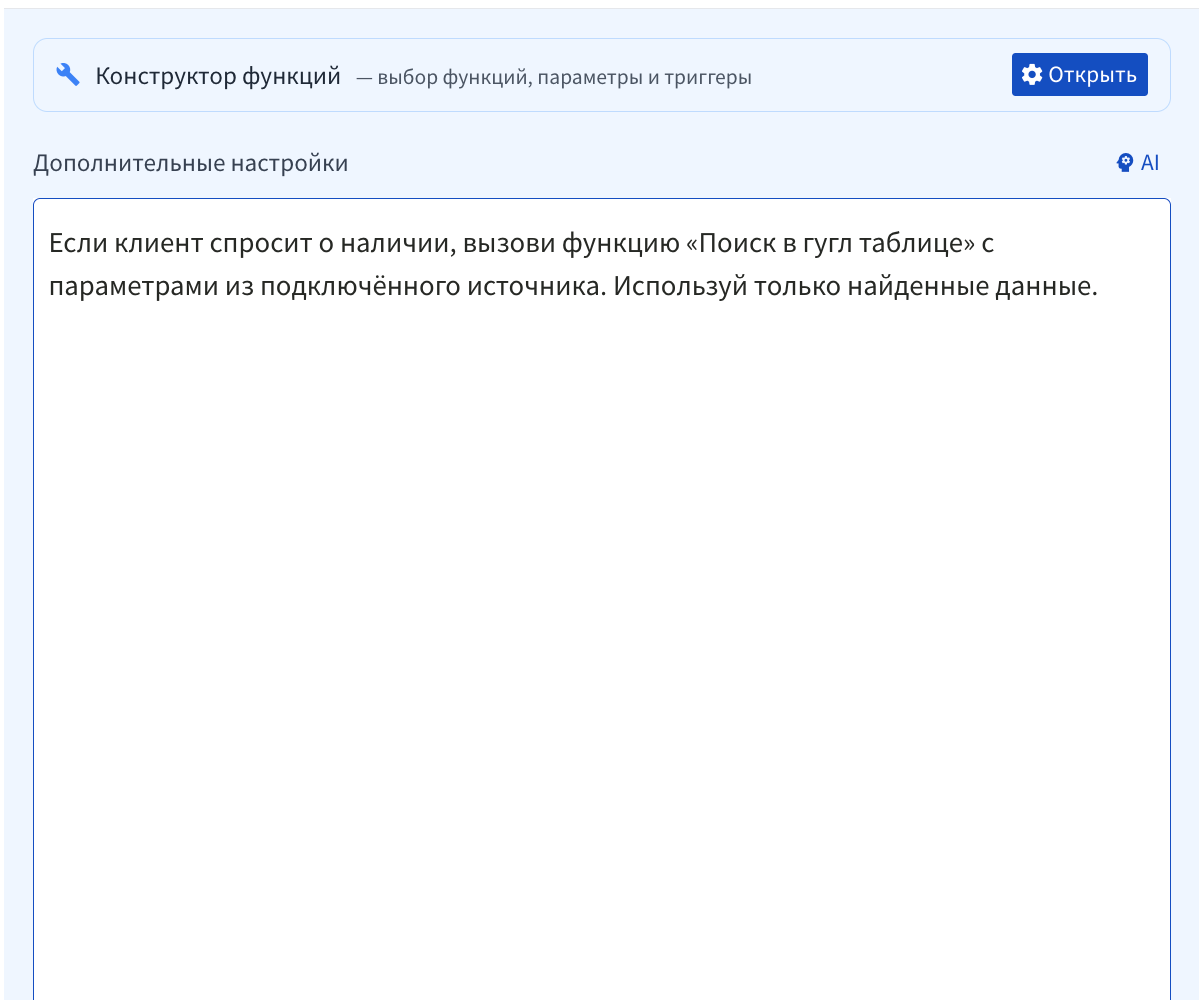This screenshot has height=1000, width=1200.
Task: Click the sentence 'Используй только найденные данные.'
Action: click(x=856, y=287)
